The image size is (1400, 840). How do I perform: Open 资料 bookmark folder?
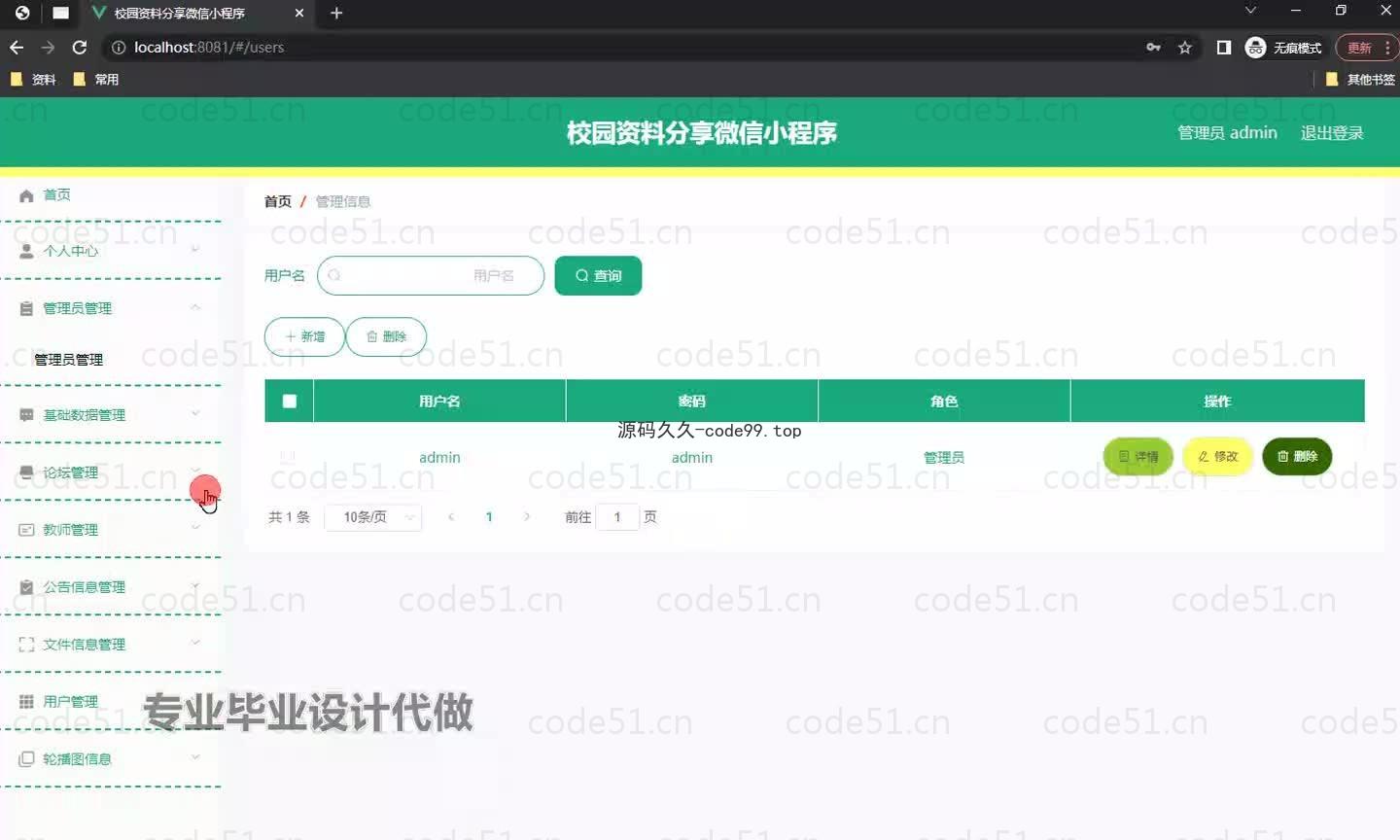tap(33, 80)
